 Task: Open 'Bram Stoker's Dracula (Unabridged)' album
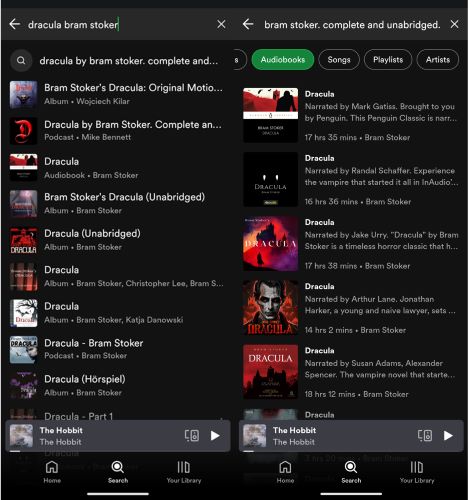117,204
